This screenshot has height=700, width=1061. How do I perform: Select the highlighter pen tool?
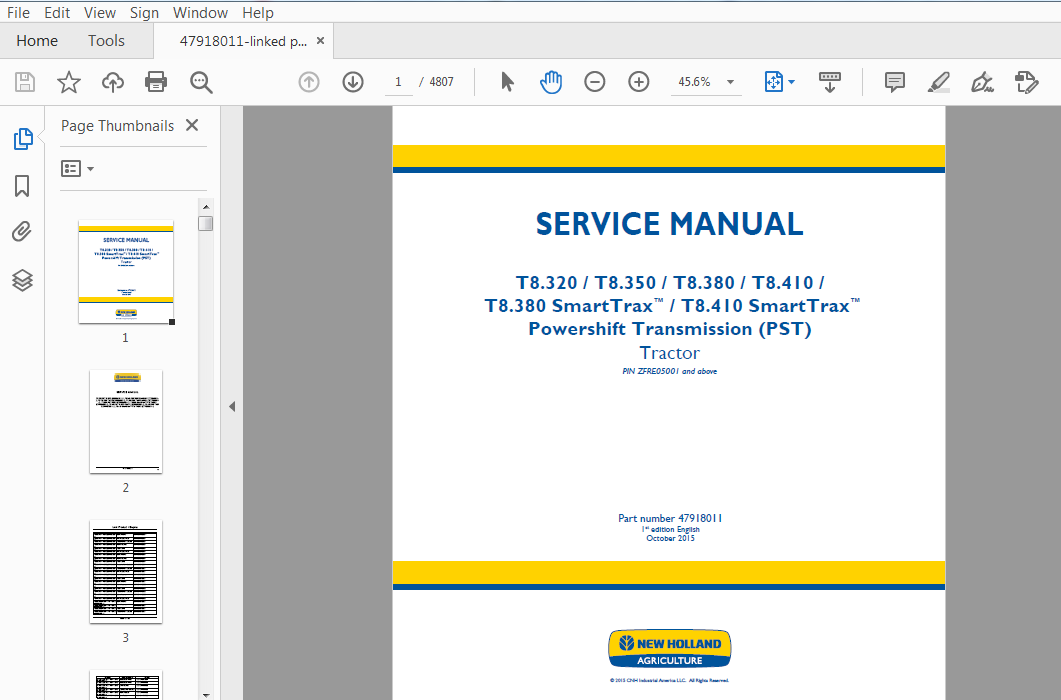tap(939, 82)
